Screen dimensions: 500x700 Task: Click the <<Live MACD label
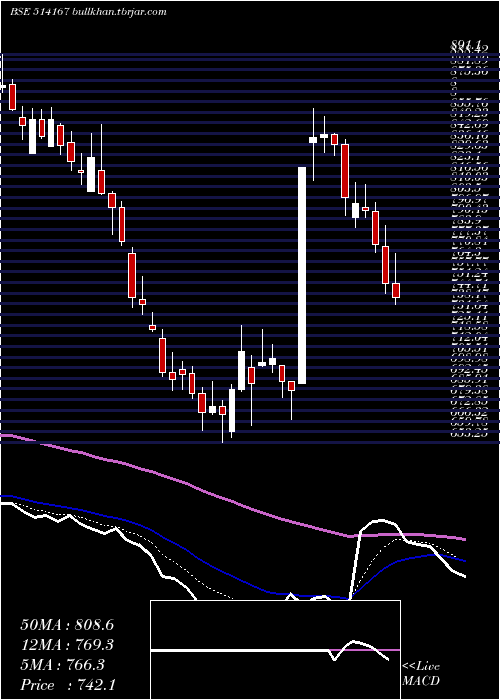[x=421, y=674]
